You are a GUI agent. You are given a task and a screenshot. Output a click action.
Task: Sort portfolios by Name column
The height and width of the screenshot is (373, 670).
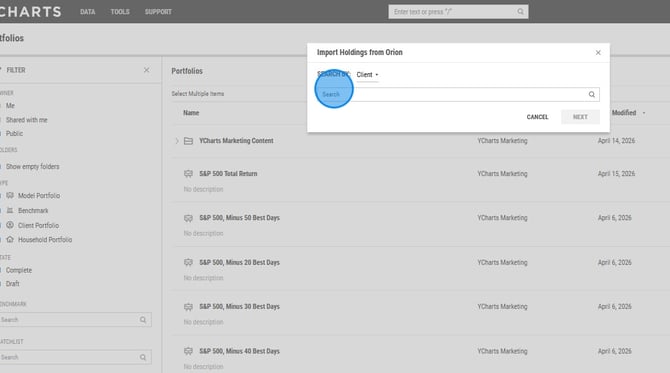click(191, 113)
